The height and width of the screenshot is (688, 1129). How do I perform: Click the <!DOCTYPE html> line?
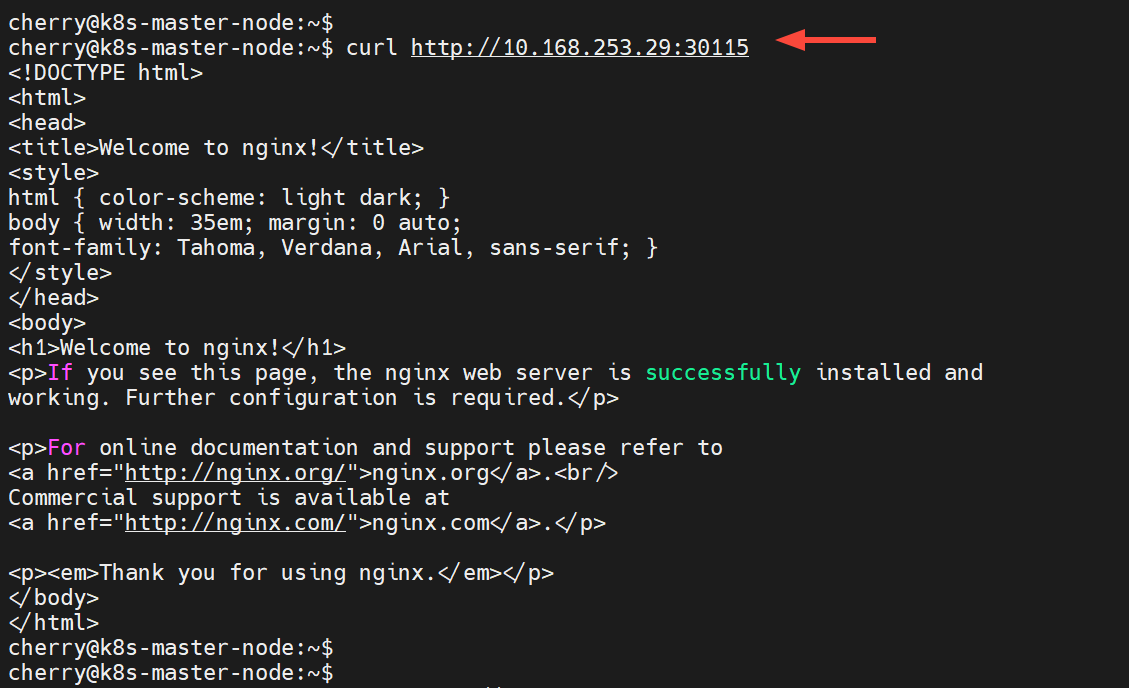click(x=105, y=72)
